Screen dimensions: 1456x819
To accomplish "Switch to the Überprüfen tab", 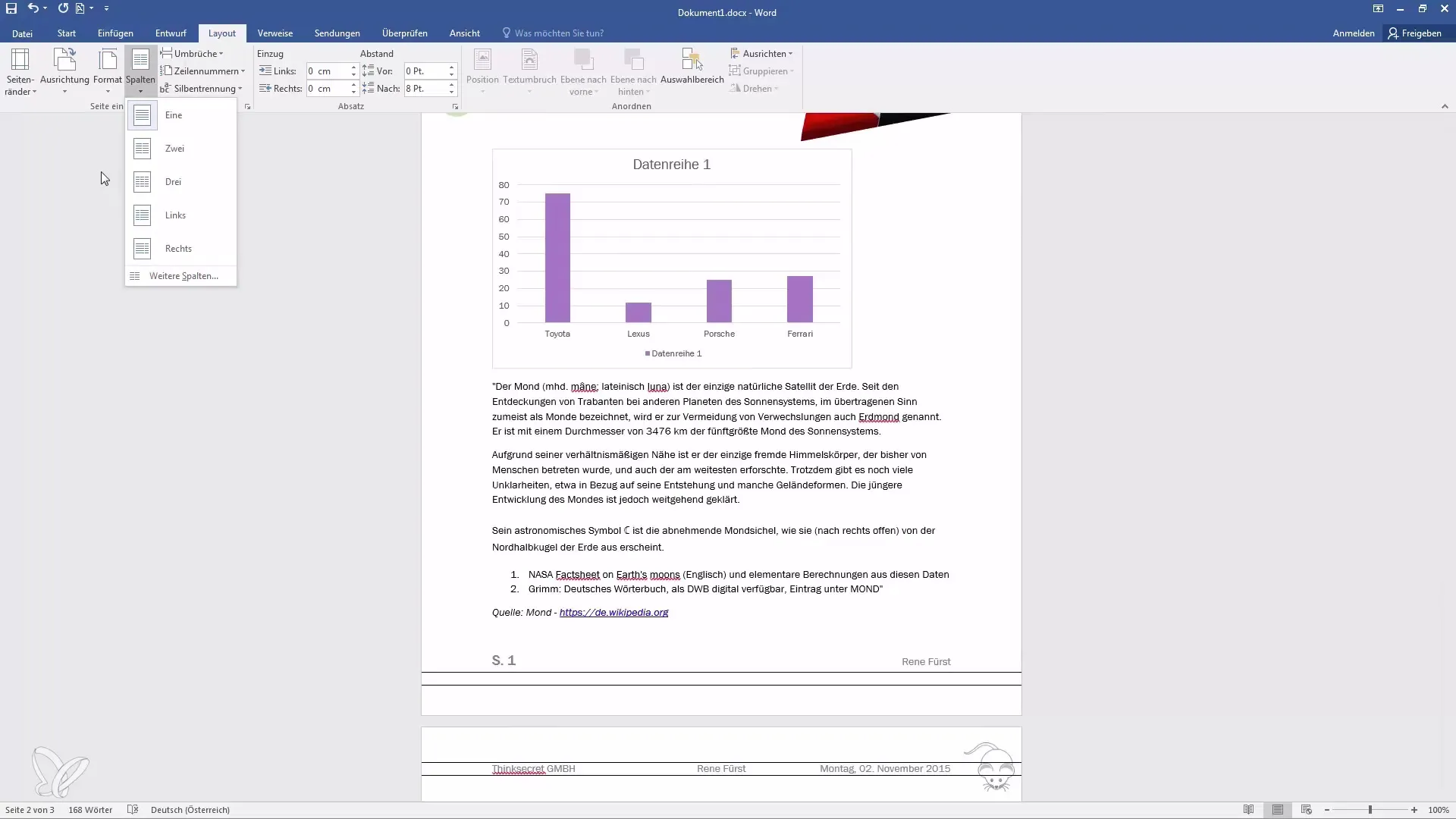I will pyautogui.click(x=405, y=33).
